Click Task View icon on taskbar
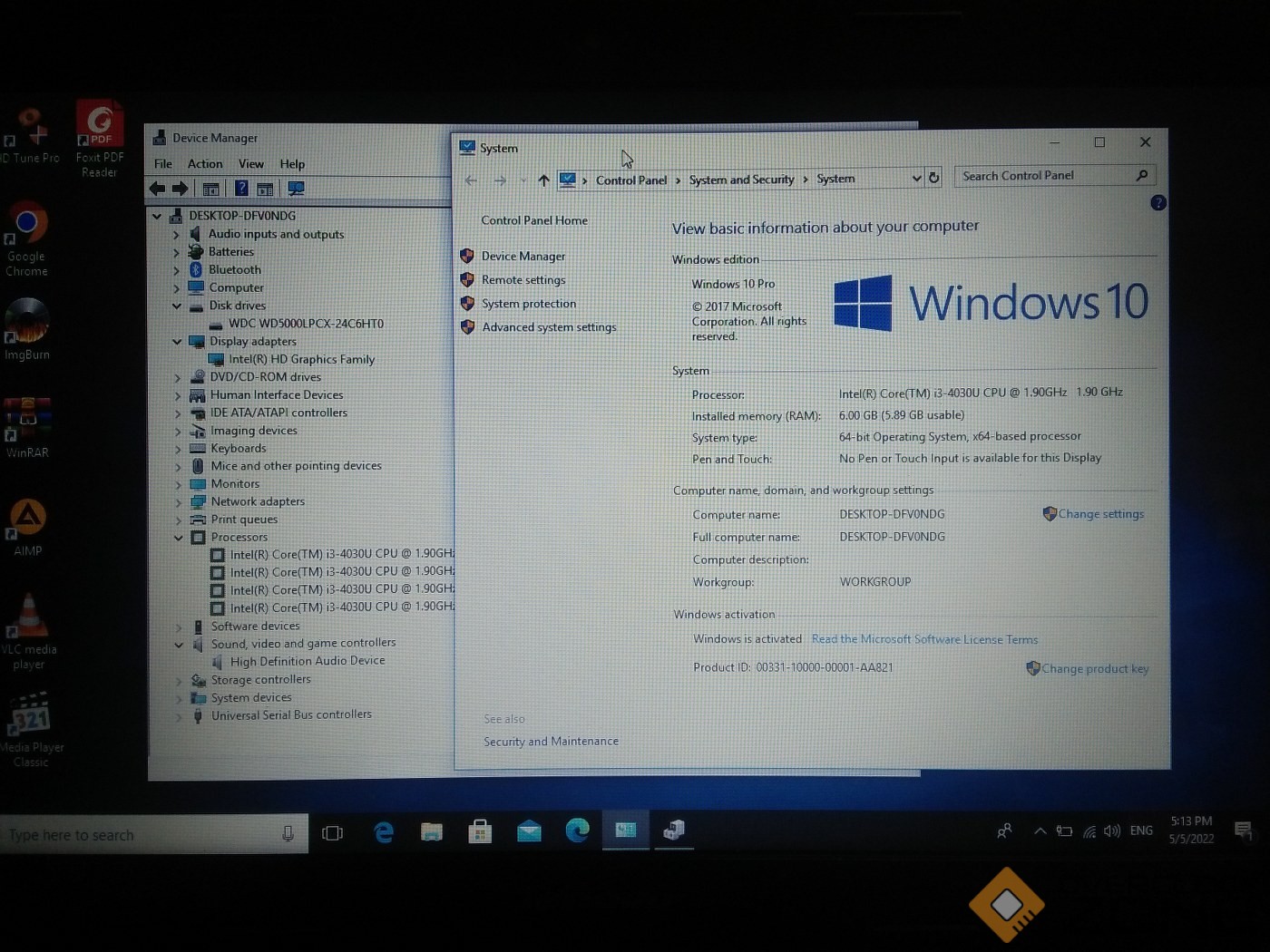The image size is (1270, 952). [x=332, y=832]
